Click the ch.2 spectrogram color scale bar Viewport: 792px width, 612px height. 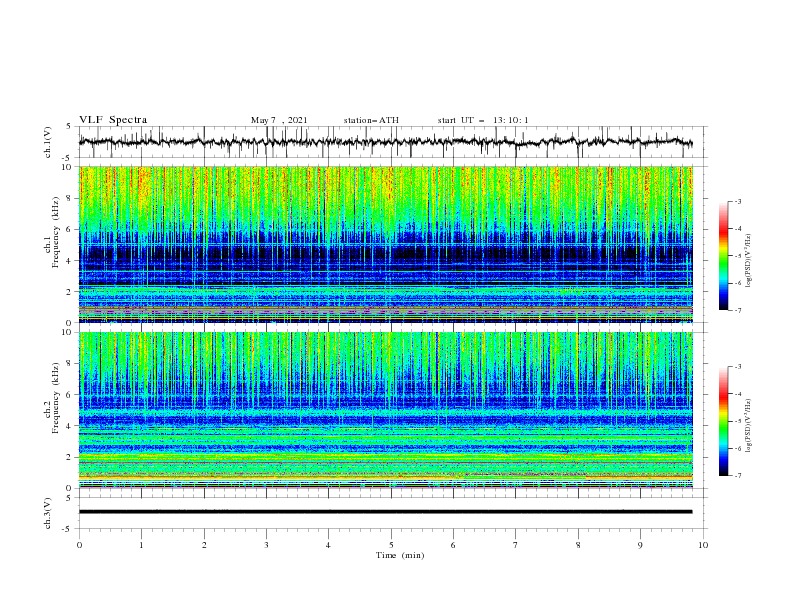[724, 421]
